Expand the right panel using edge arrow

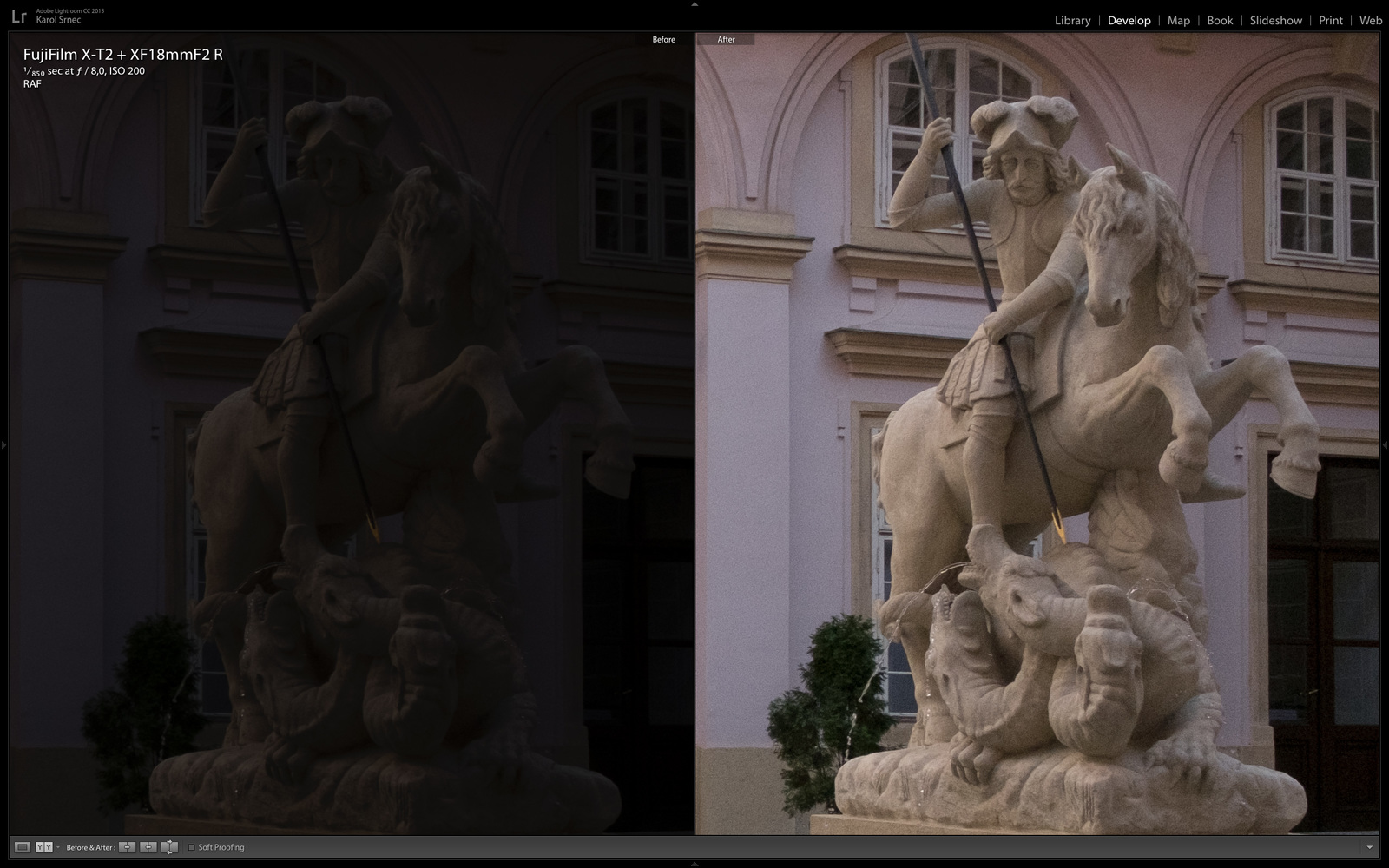[1385, 444]
